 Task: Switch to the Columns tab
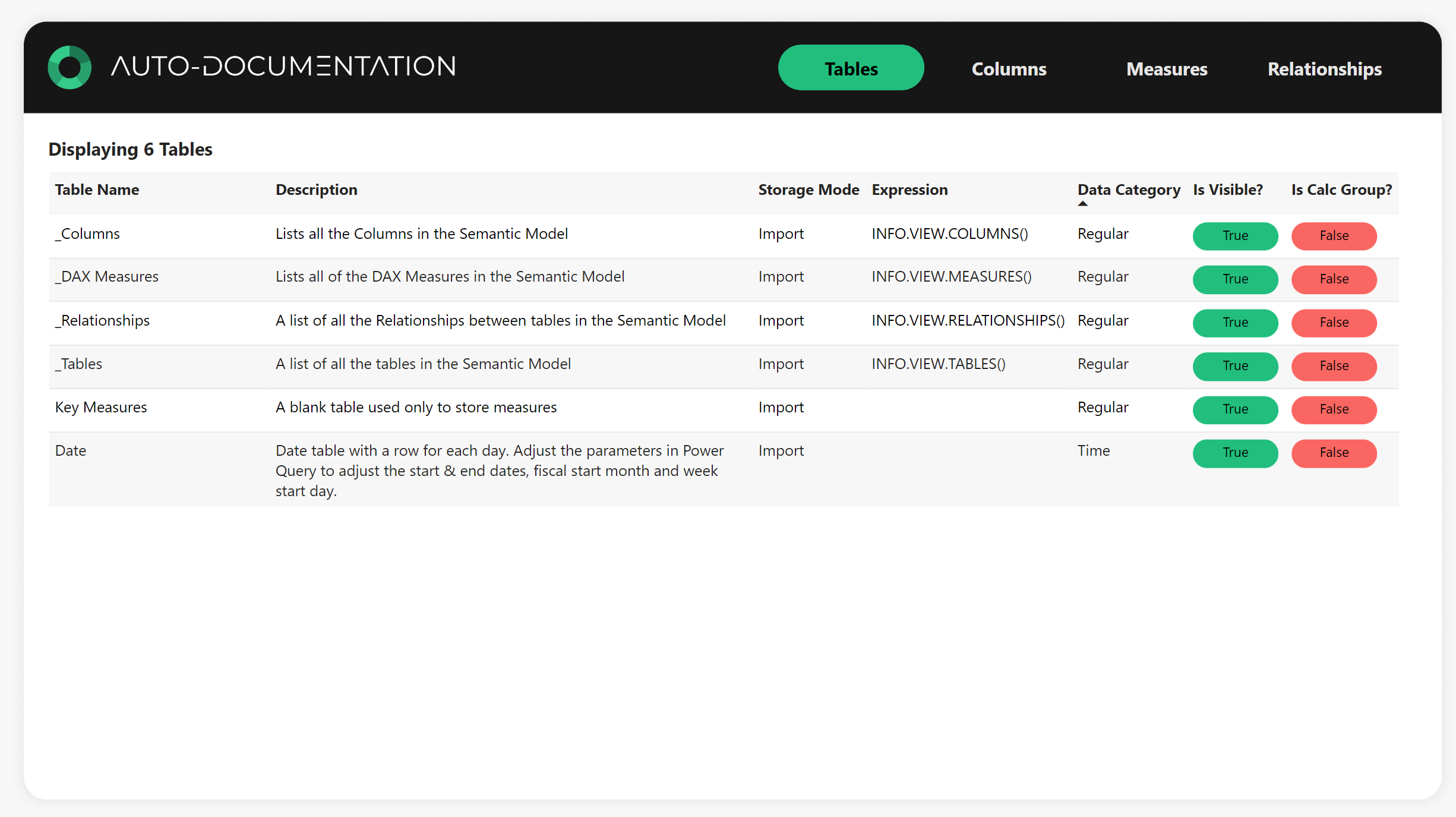1009,69
